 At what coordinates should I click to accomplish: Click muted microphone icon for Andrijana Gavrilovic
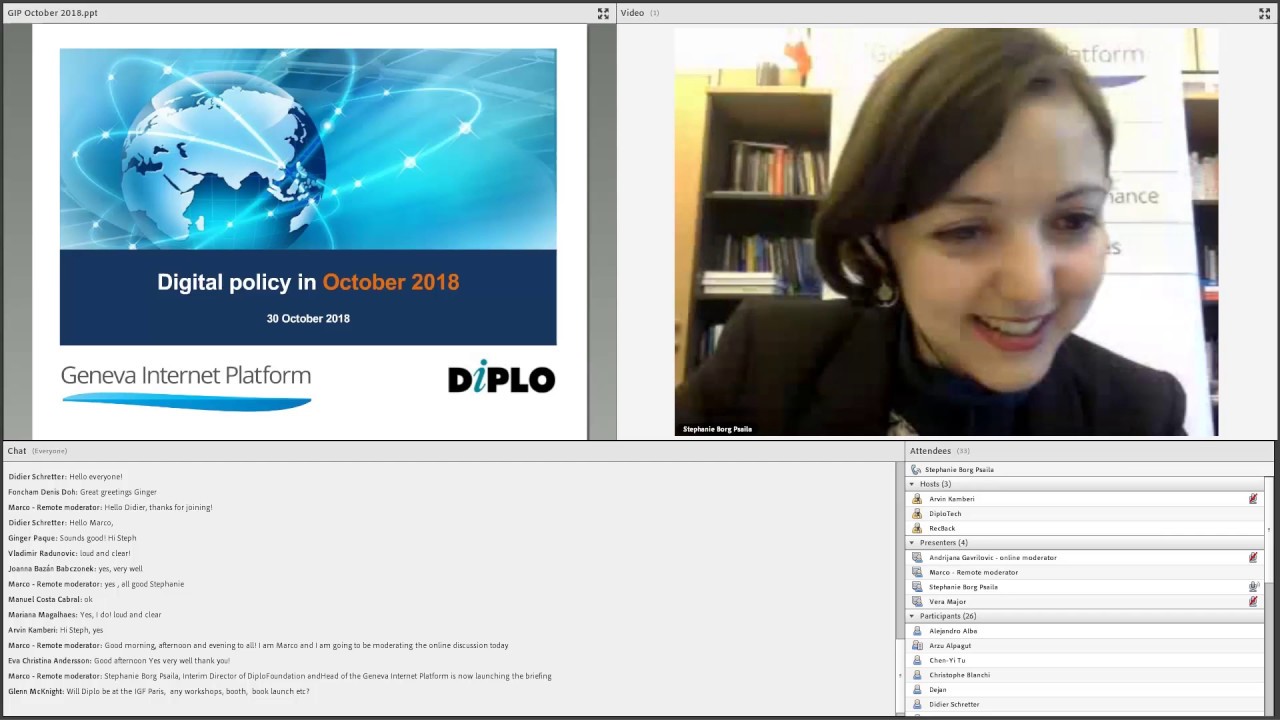[x=1253, y=558]
